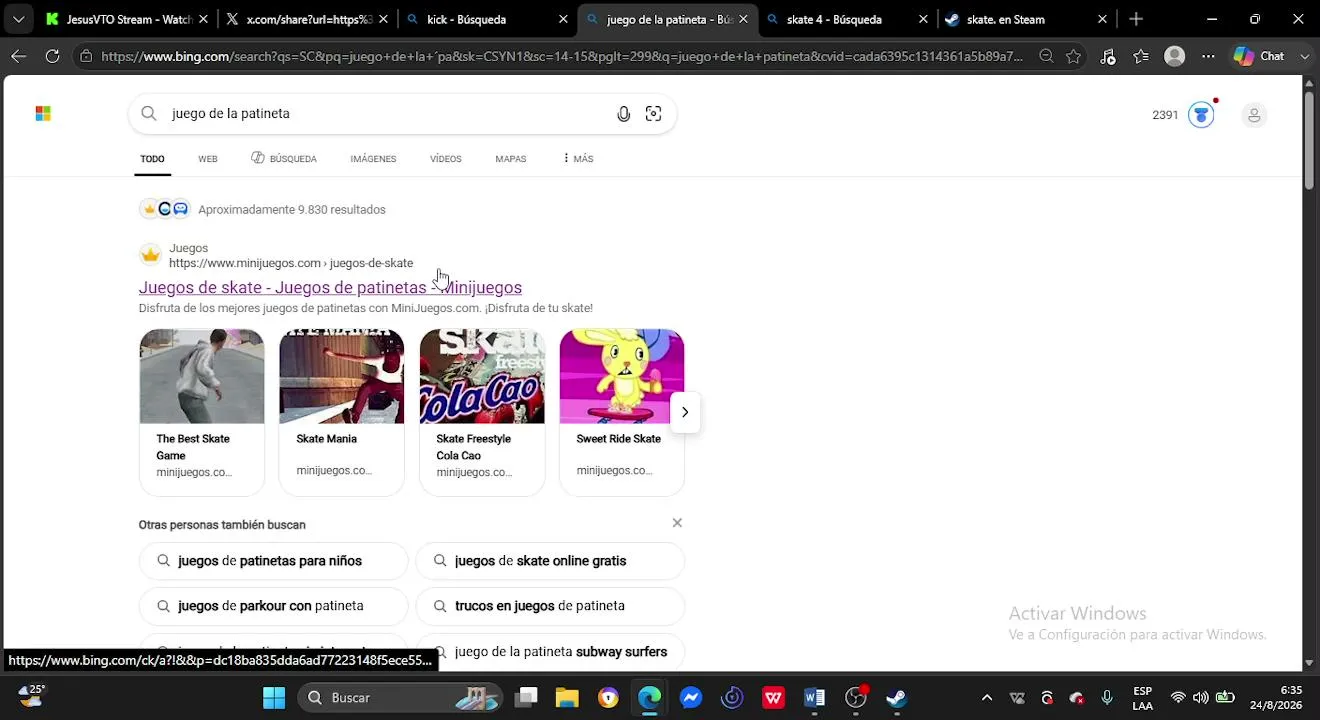
Task: Switch to the kick - Búsqueda tab
Action: [486, 19]
